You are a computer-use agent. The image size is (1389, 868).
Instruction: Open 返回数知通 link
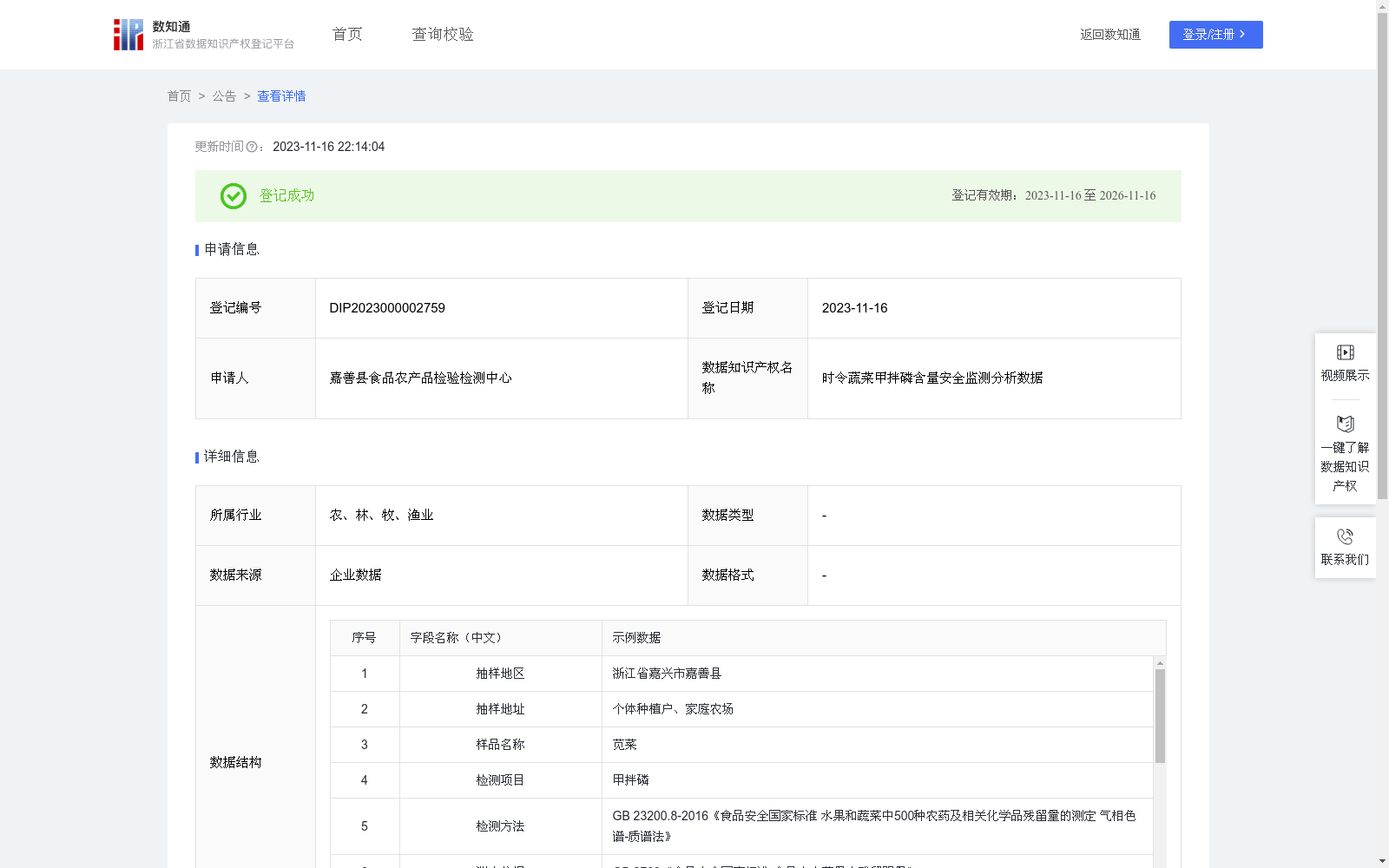[x=1109, y=35]
